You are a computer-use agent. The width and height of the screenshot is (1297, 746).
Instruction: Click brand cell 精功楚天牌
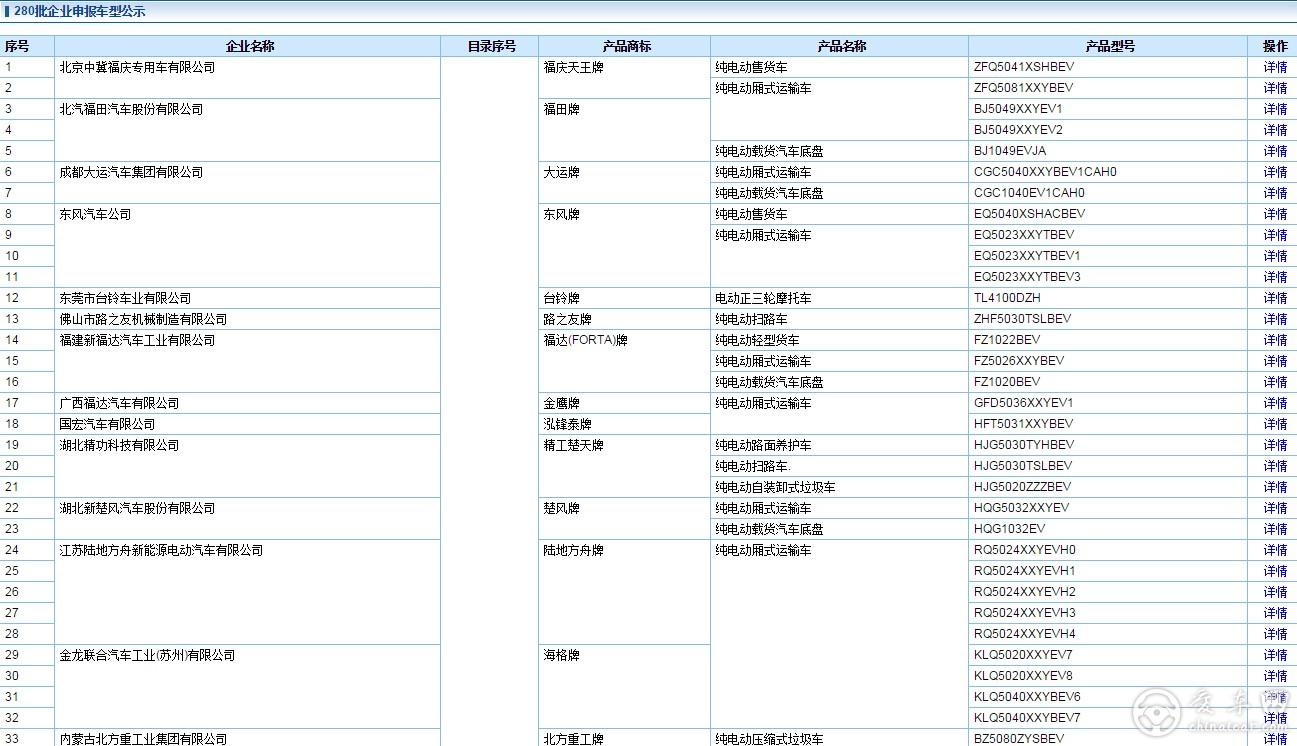[x=573, y=446]
